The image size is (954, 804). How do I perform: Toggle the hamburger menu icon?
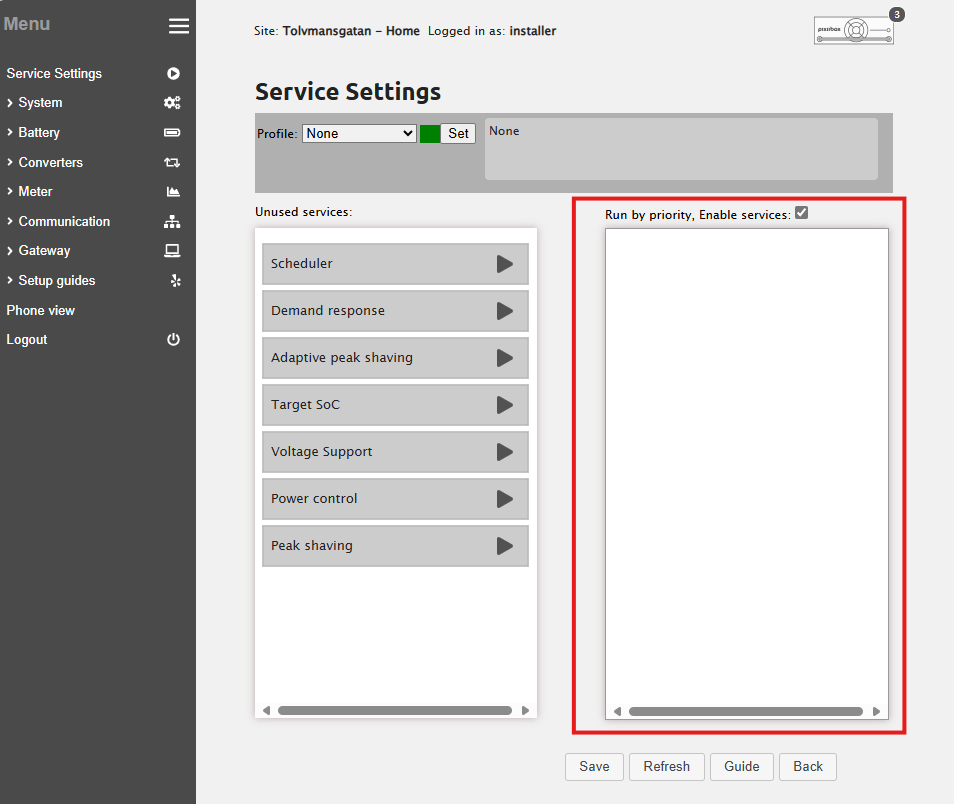tap(179, 26)
